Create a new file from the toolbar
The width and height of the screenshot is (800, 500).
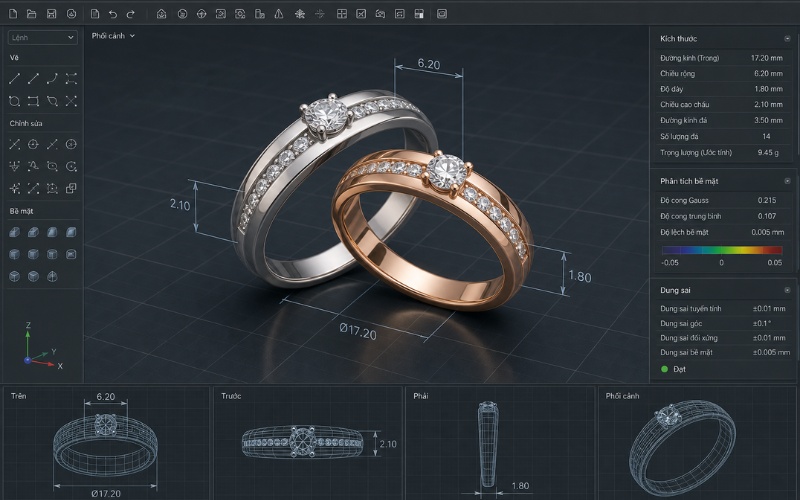[x=13, y=14]
